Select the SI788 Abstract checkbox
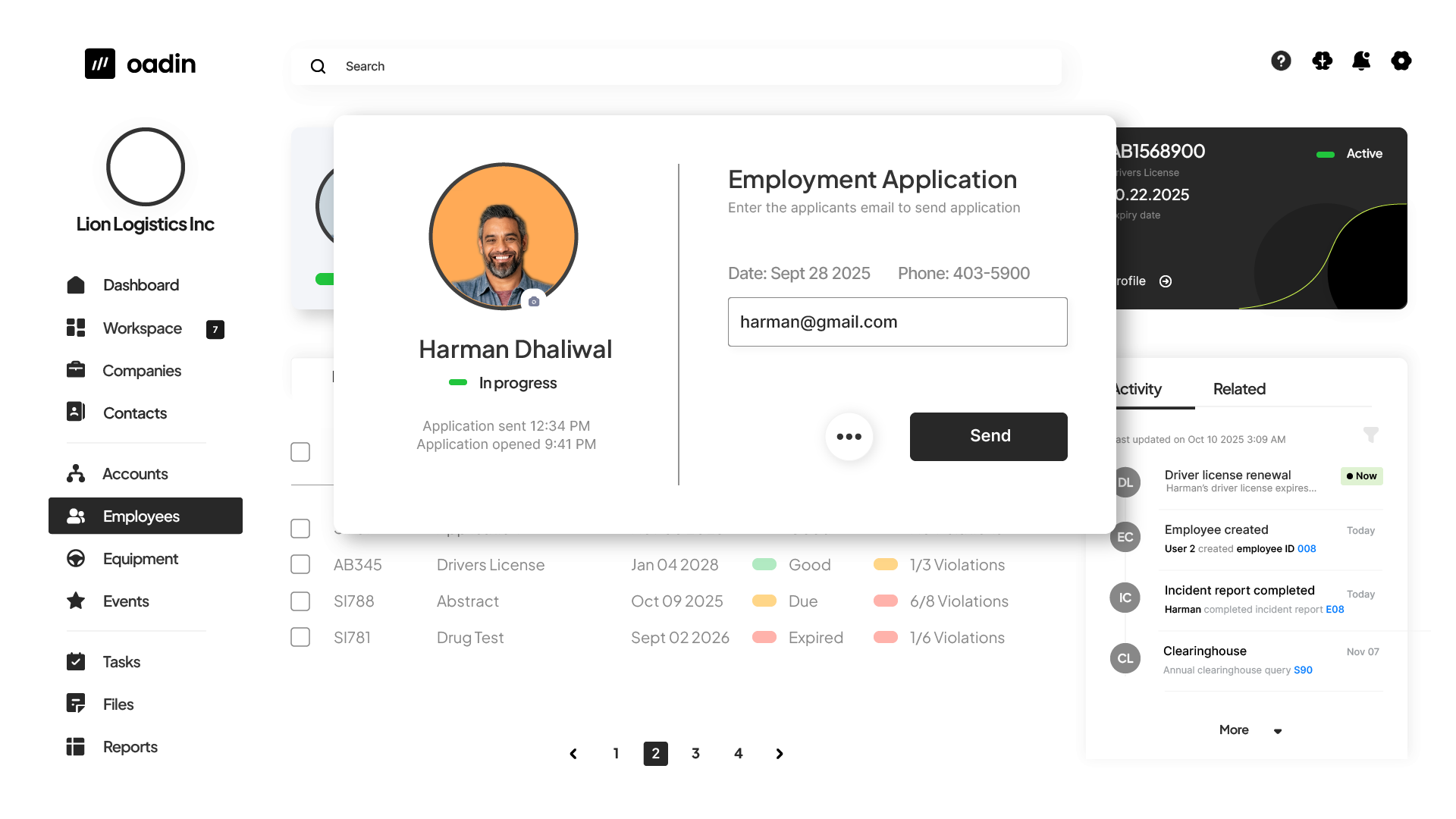Image resolution: width=1456 pixels, height=819 pixels. click(300, 601)
